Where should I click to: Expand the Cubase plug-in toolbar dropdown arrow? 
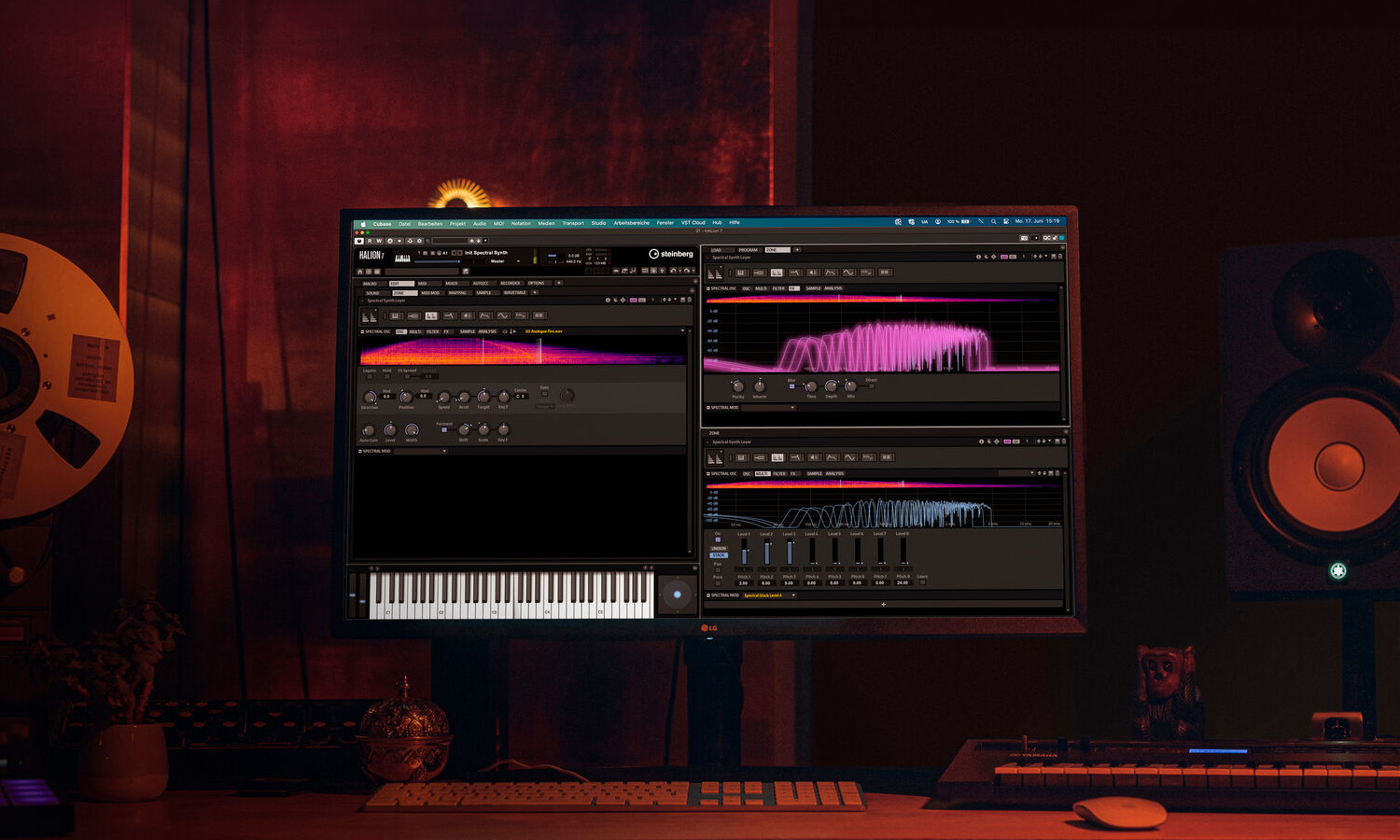point(485,241)
